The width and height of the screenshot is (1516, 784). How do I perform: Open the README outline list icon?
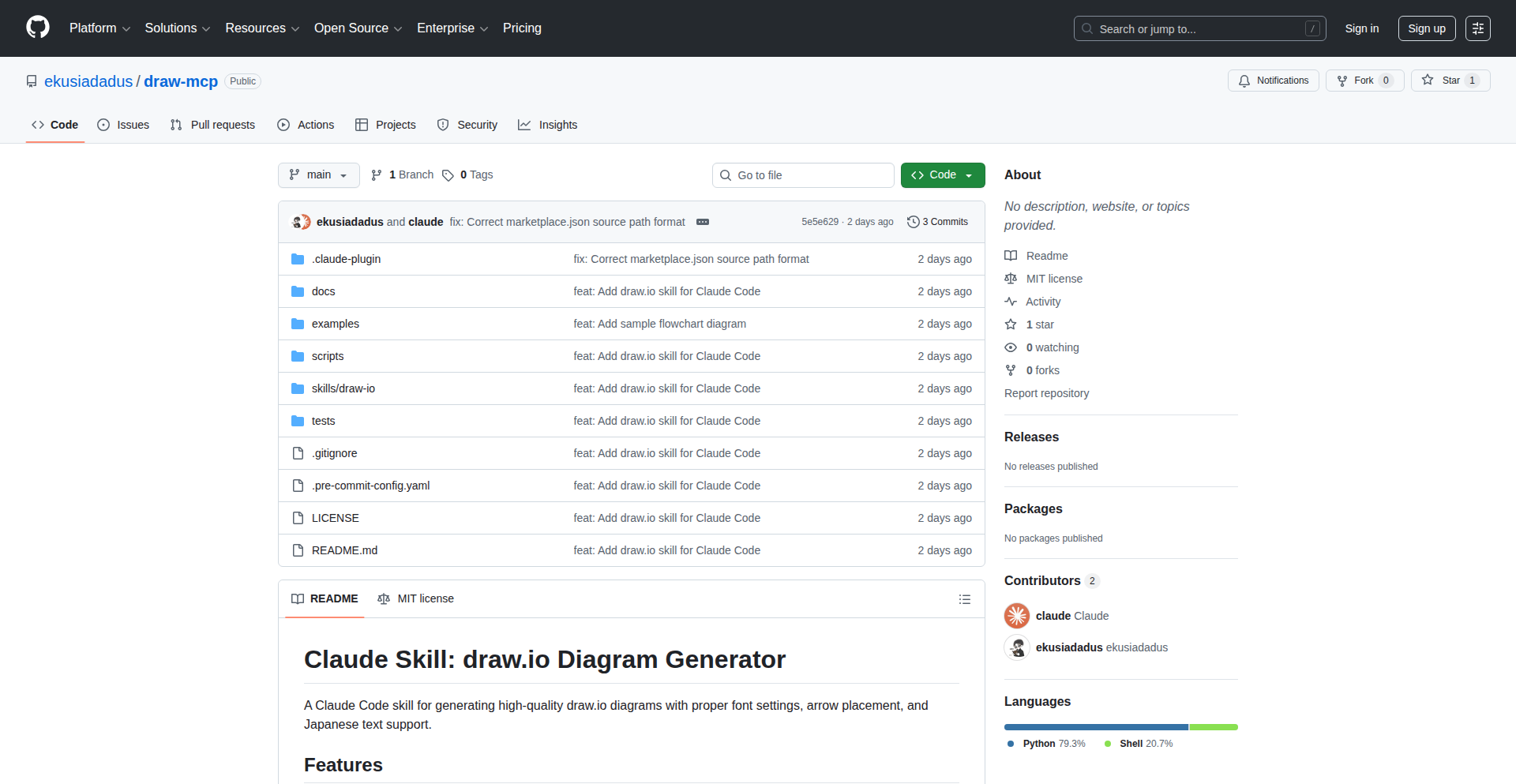click(964, 599)
